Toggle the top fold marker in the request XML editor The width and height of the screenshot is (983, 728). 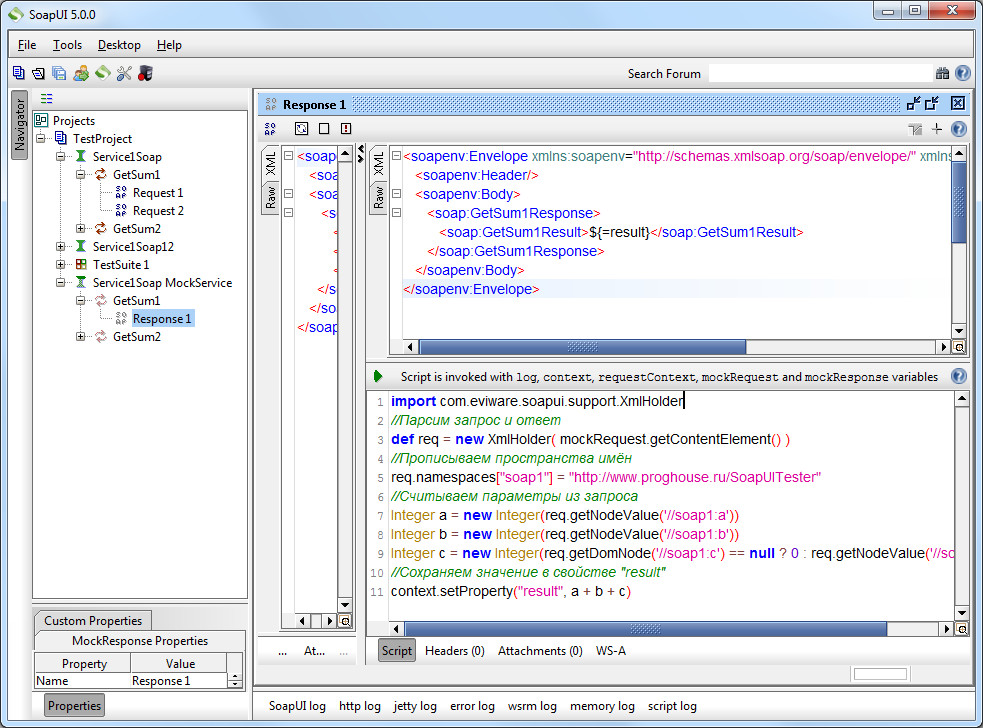pos(288,156)
